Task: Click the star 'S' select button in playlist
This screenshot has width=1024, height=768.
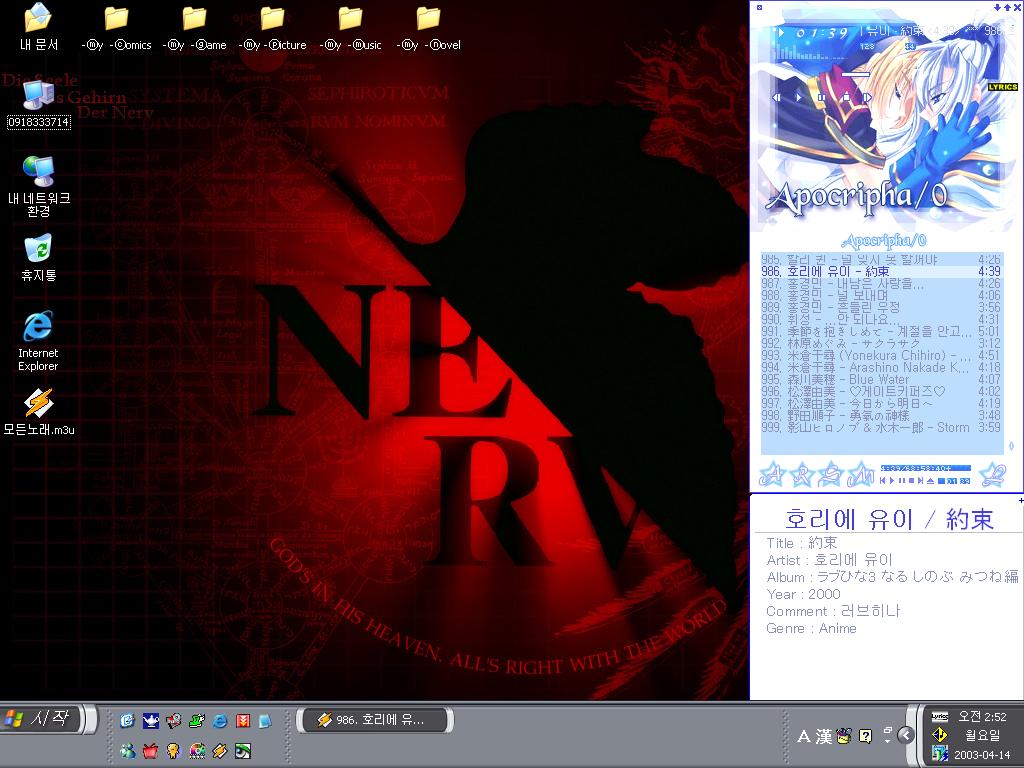Action: click(x=831, y=475)
